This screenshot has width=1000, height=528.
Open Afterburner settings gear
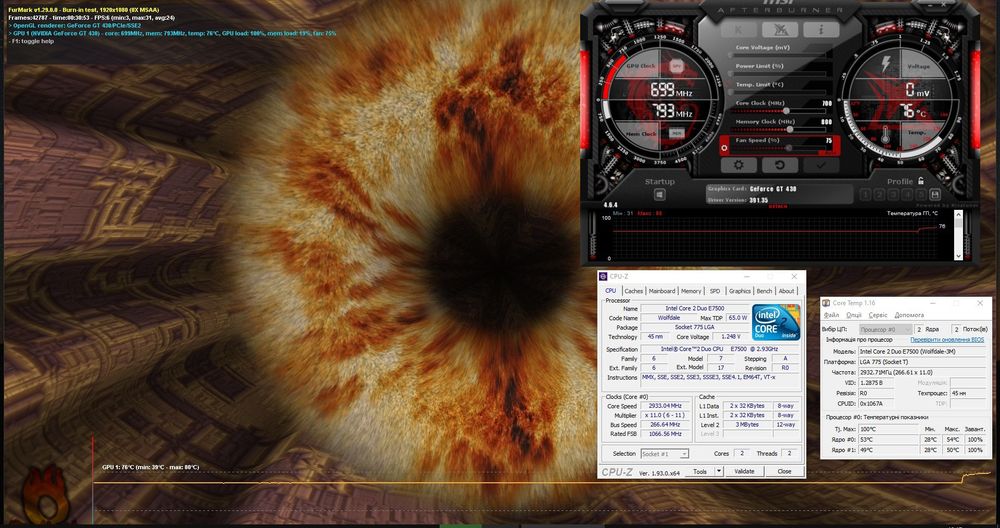pos(739,165)
